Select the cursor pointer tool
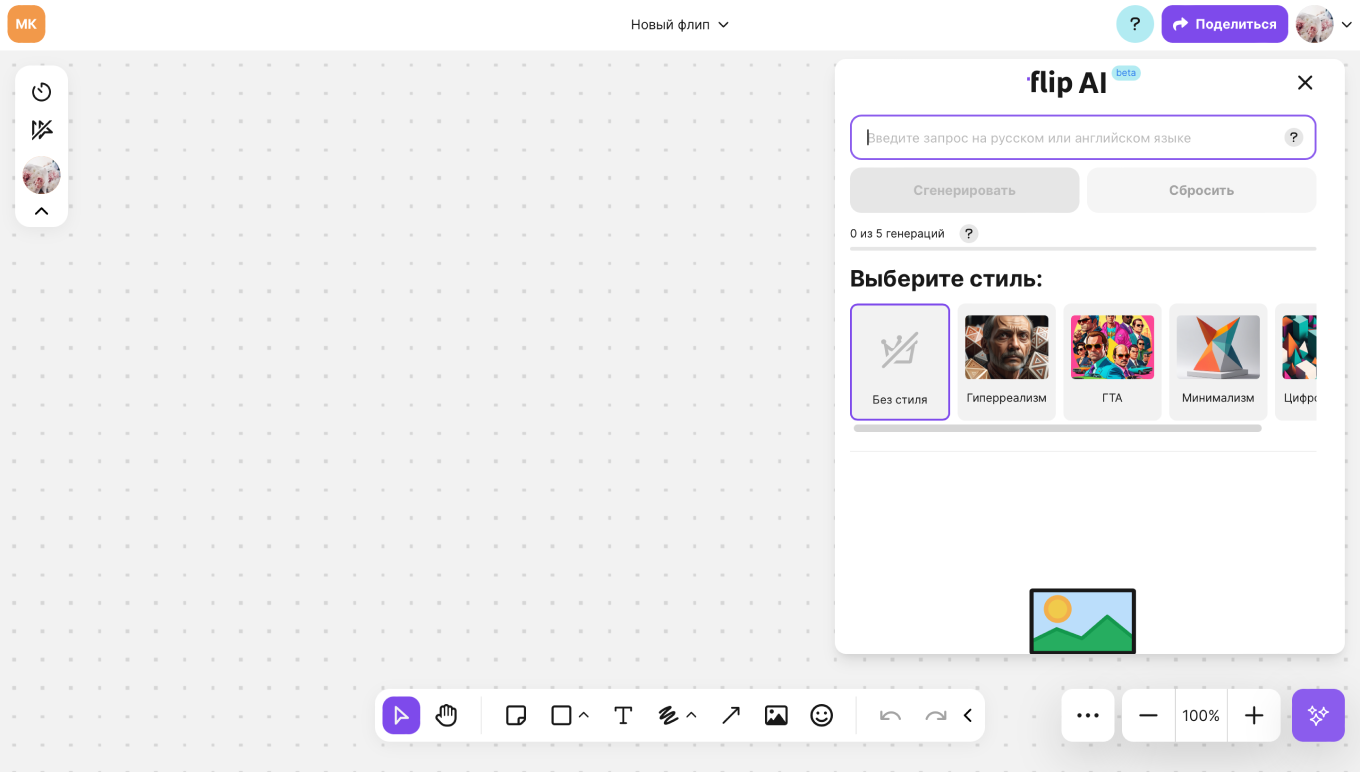This screenshot has height=772, width=1360. pos(401,715)
